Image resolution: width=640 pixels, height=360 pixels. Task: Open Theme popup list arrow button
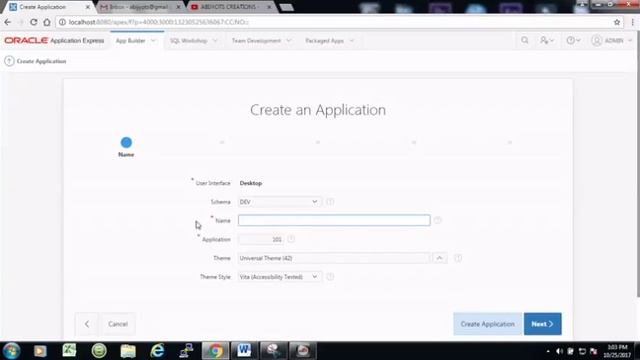pos(439,258)
